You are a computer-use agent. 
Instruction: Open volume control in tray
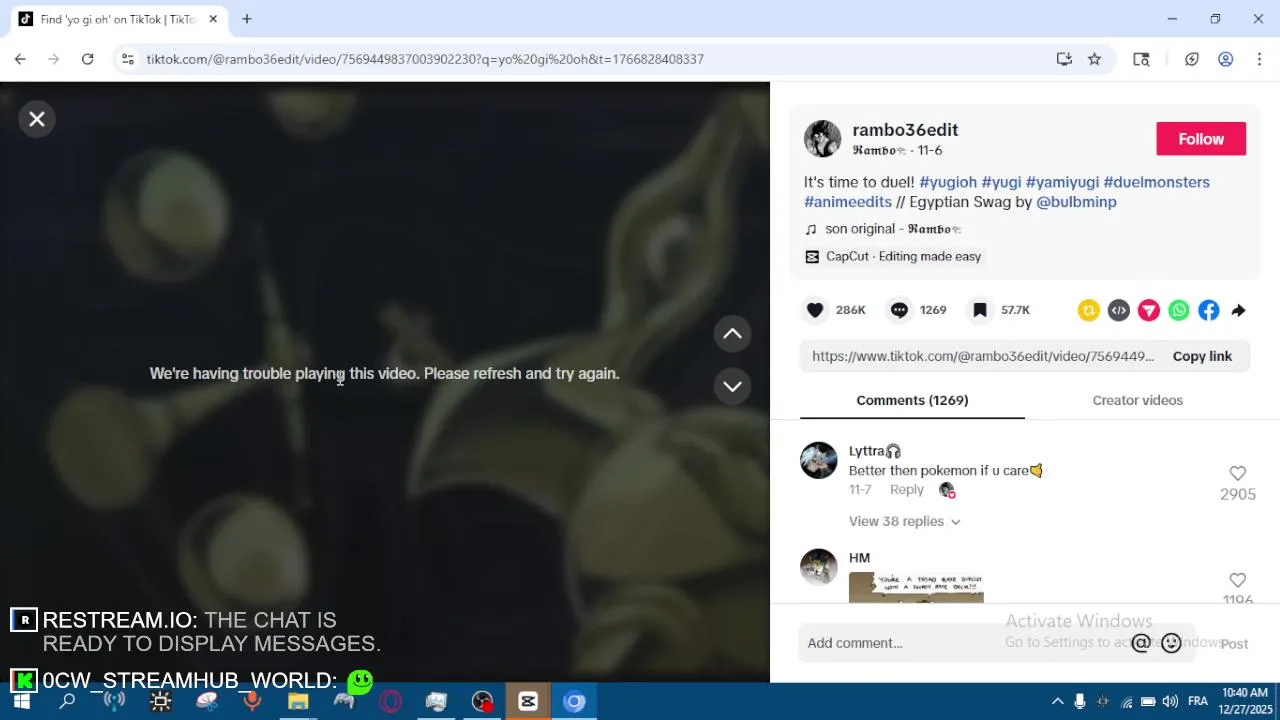tap(1170, 701)
